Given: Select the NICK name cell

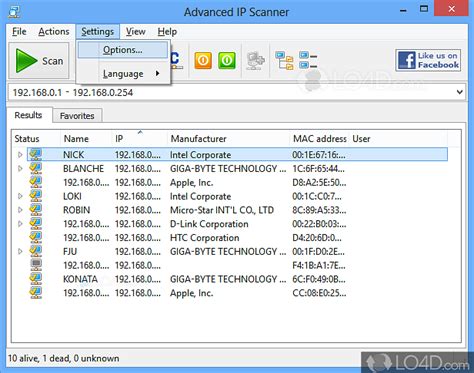Looking at the screenshot, I should click(74, 155).
